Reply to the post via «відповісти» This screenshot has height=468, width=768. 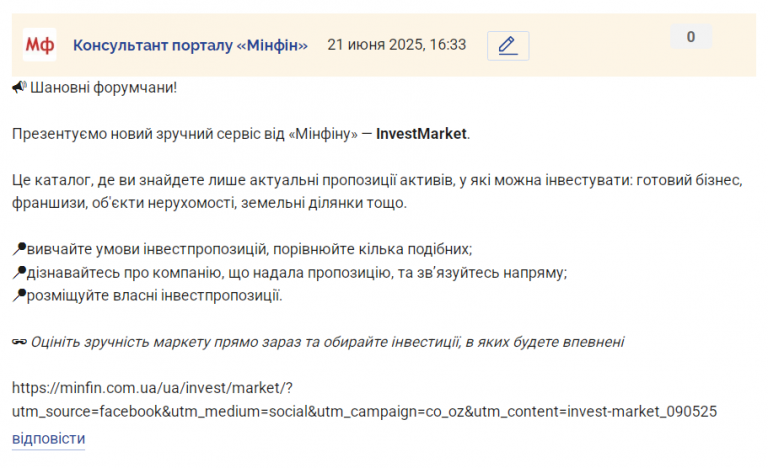48,438
